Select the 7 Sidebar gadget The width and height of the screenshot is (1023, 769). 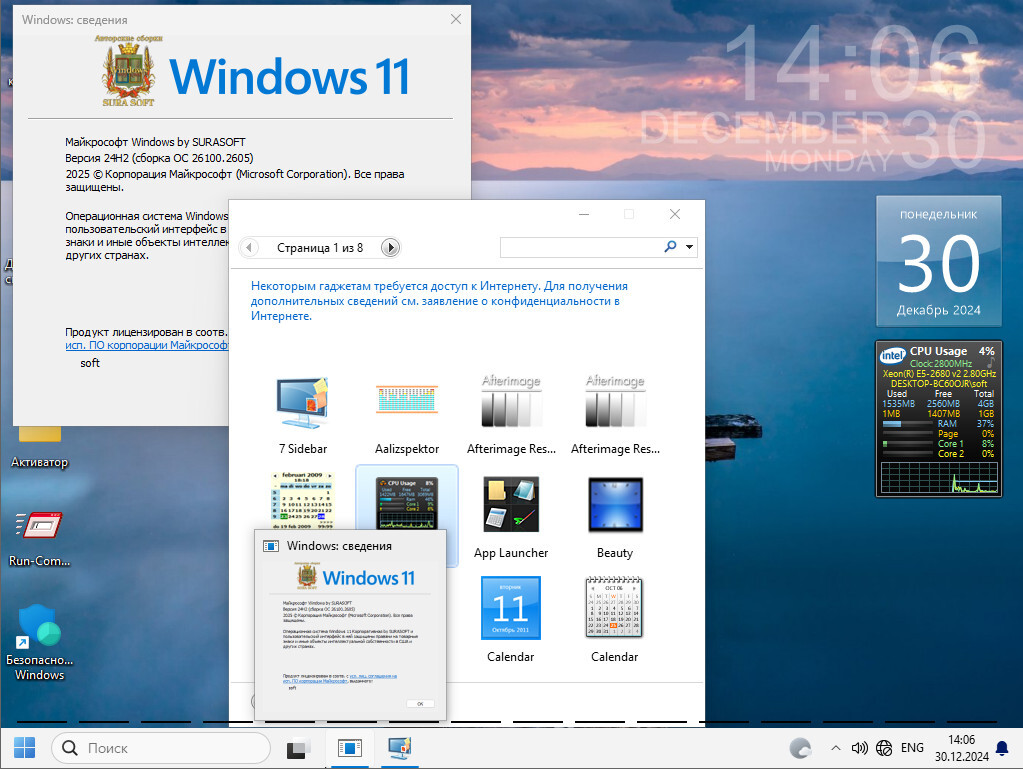click(x=303, y=414)
